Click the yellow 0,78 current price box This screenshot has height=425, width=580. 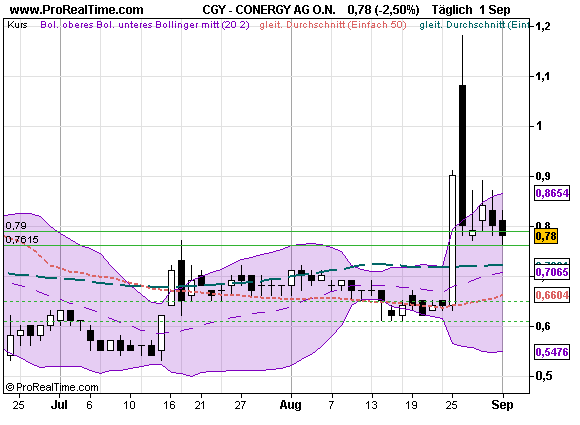click(546, 236)
